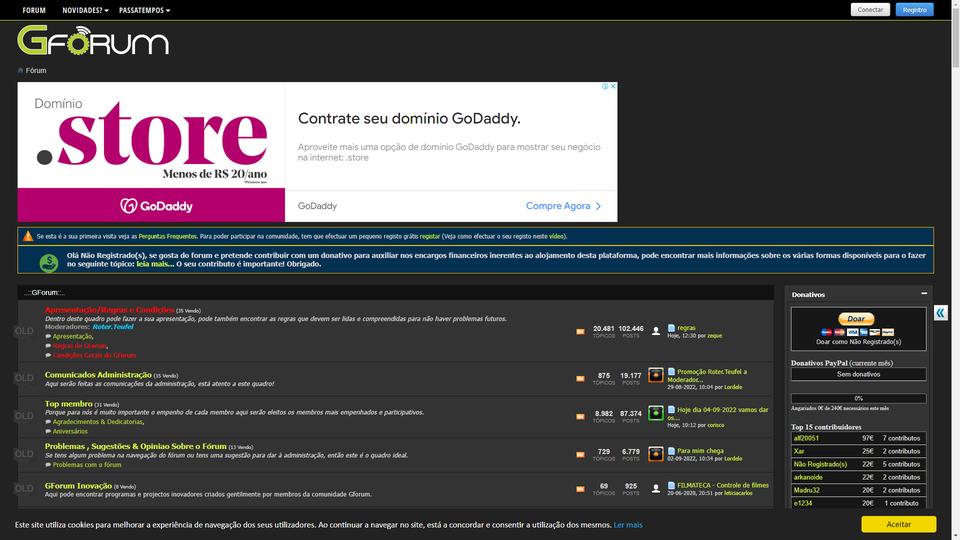The width and height of the screenshot is (960, 540).
Task: Open Condições Gerais do GForum subforum
Action: point(94,356)
